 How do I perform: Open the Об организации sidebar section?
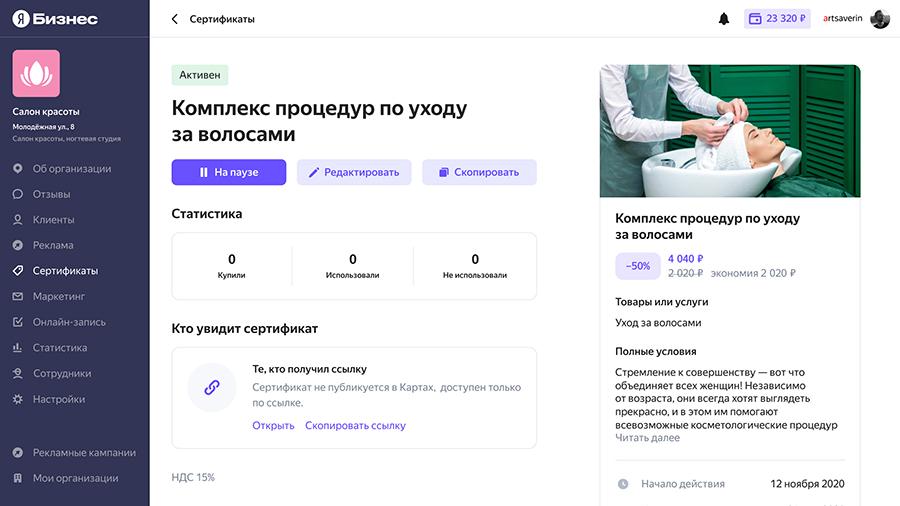[71, 168]
